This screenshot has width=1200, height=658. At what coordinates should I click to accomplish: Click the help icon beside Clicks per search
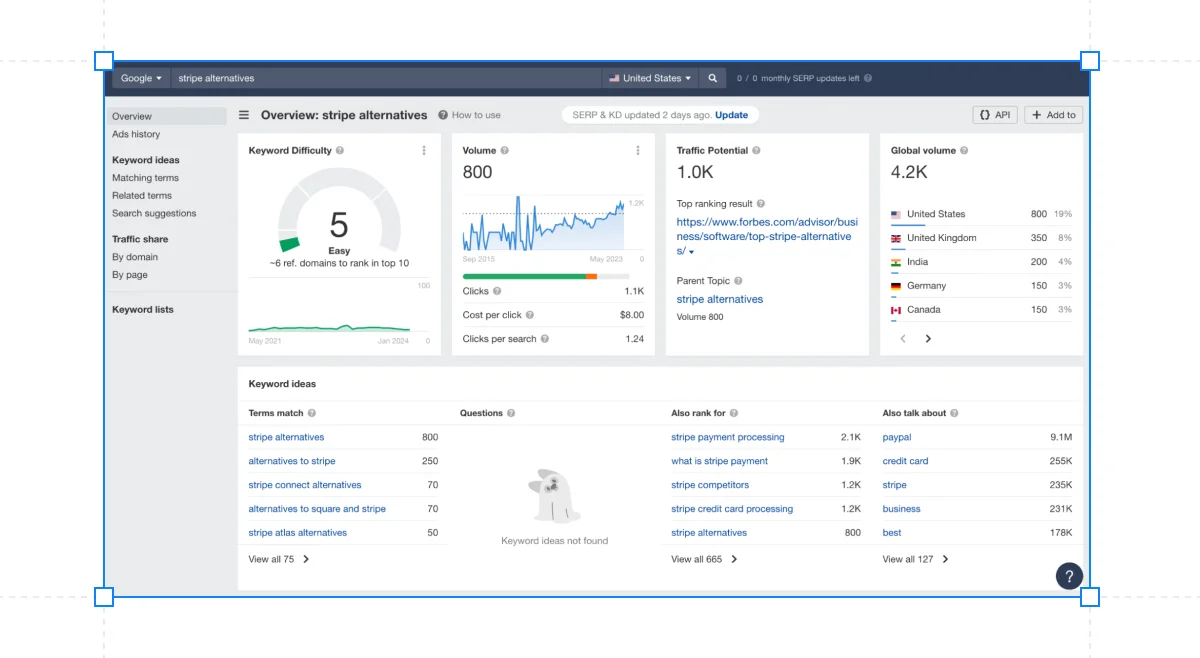coord(545,339)
